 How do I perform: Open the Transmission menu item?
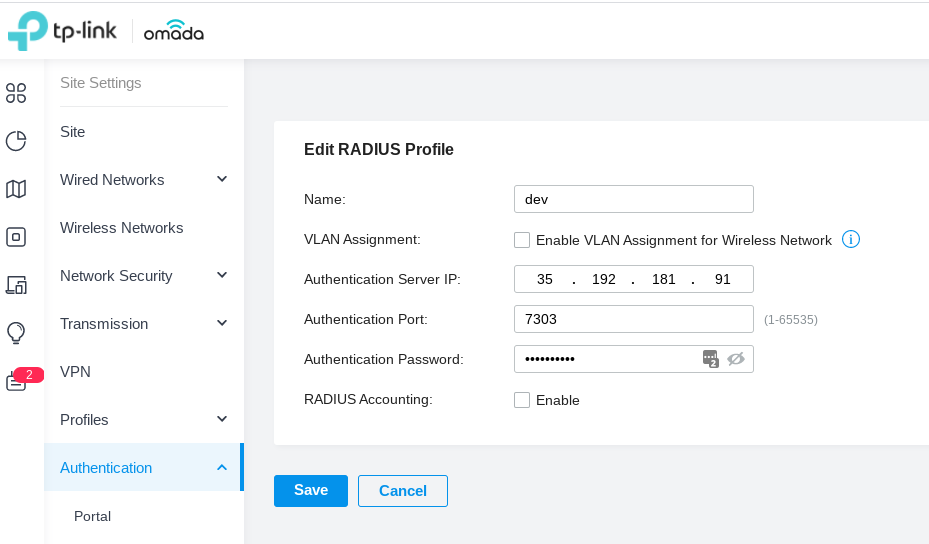click(x=143, y=324)
